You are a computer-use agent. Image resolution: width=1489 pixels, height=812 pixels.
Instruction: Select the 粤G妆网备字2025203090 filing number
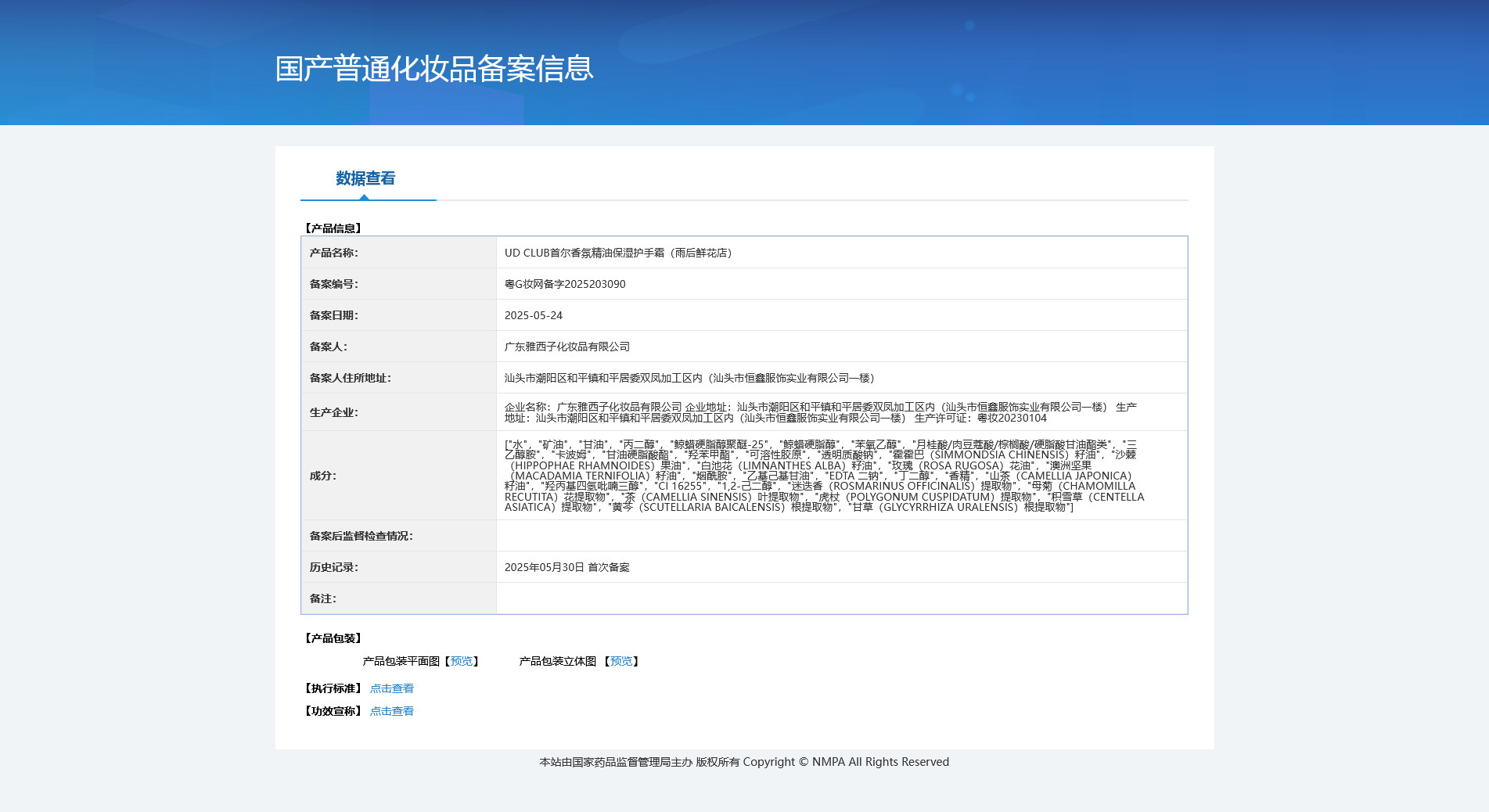[x=565, y=284]
